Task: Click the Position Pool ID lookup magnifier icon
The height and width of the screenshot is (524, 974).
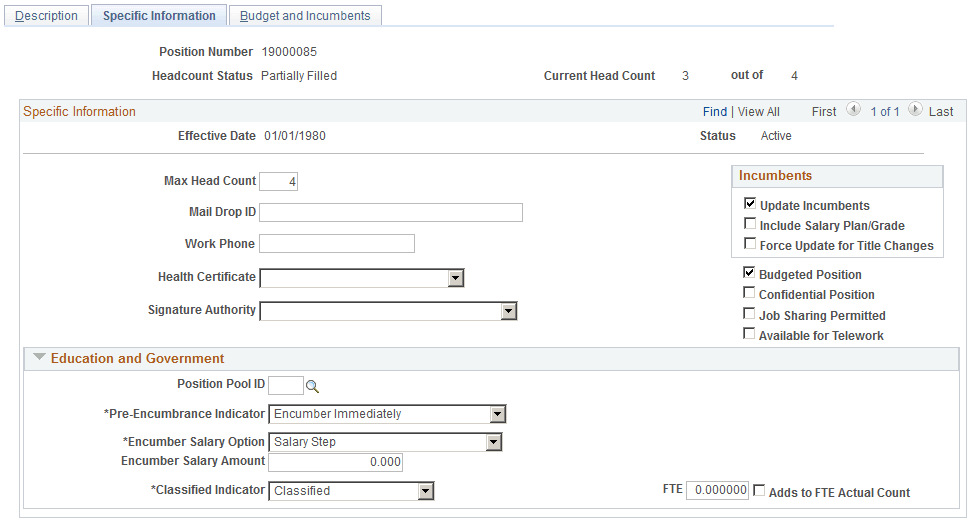Action: [312, 386]
